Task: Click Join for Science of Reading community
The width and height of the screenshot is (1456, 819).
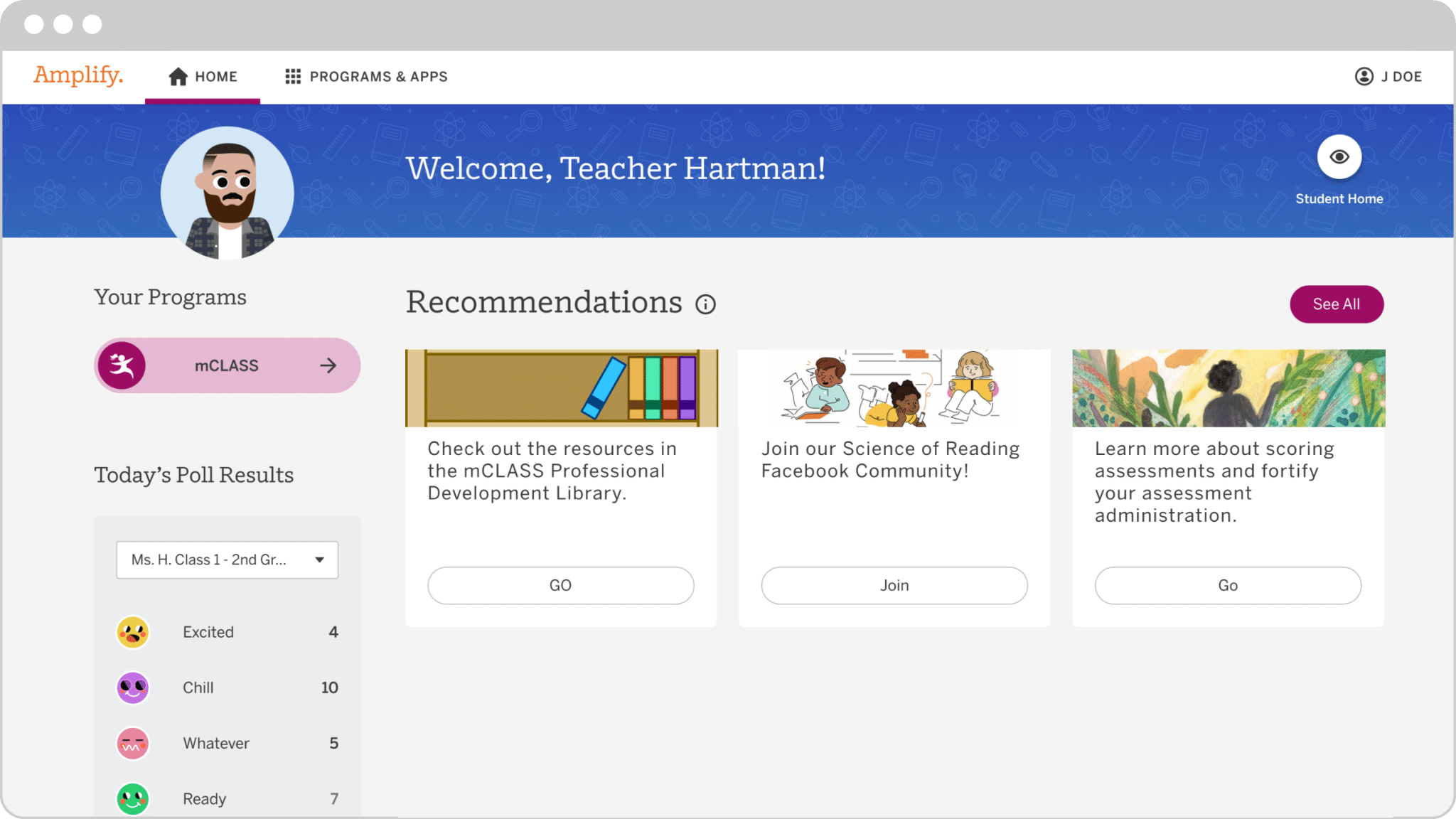Action: [894, 585]
